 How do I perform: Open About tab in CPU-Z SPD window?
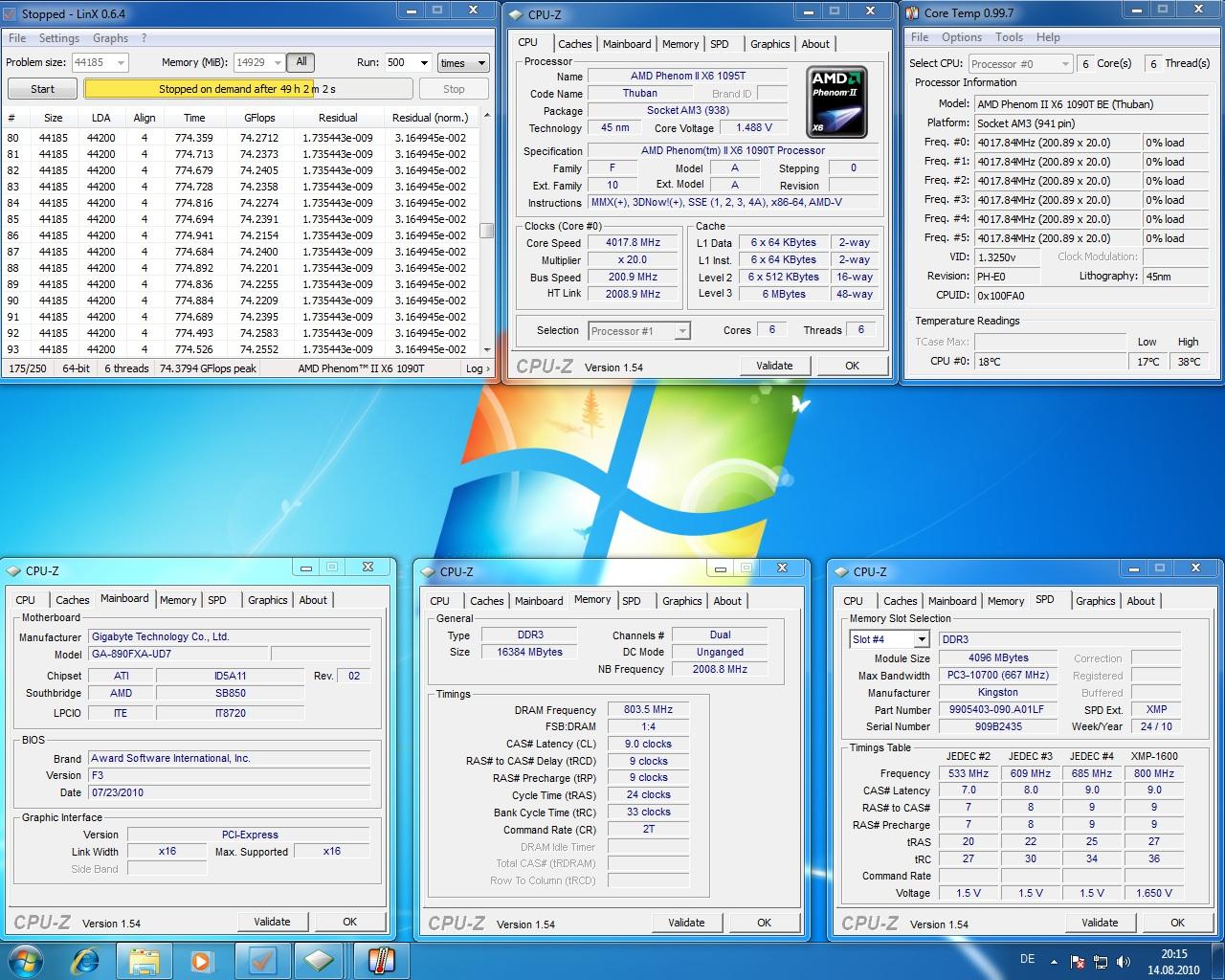tap(1141, 601)
